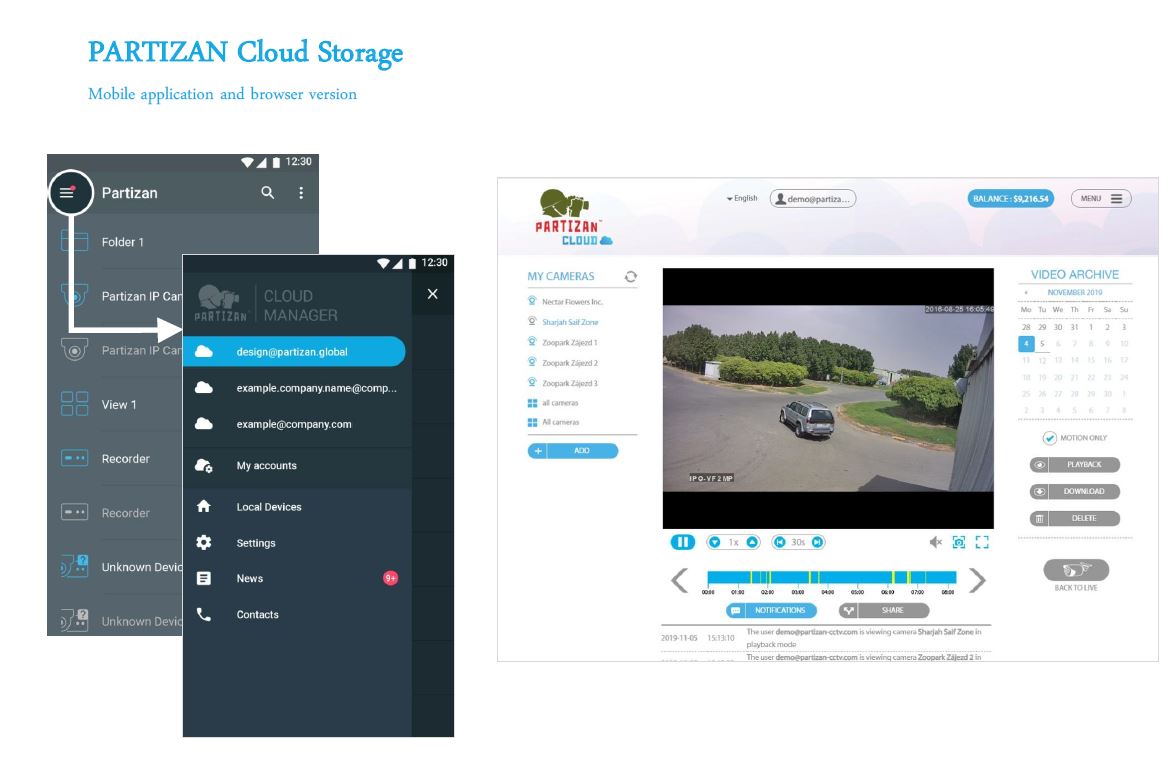Open Folder 1 in the device list

pyautogui.click(x=121, y=241)
